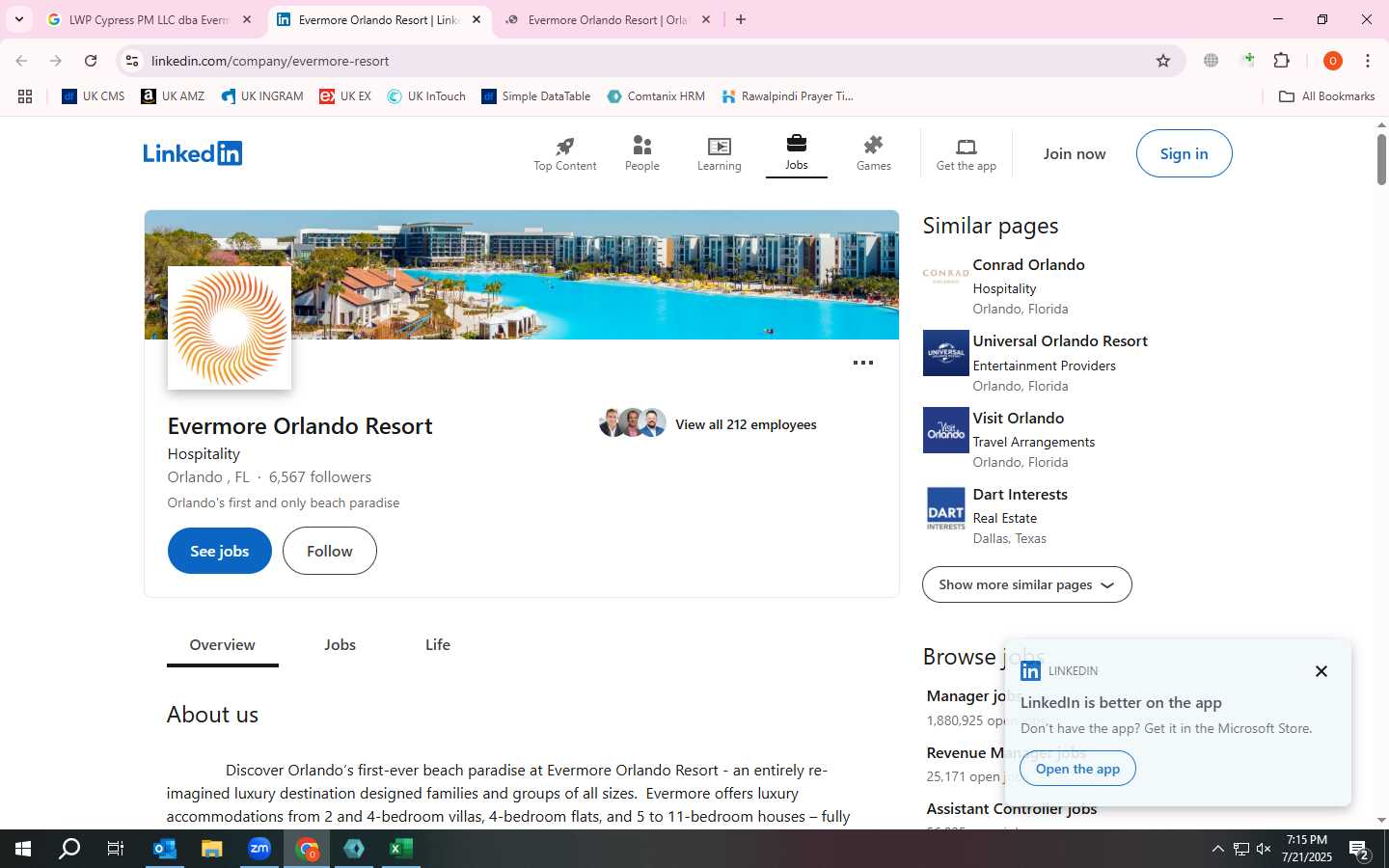Click the Sign in button
The height and width of the screenshot is (868, 1389).
tap(1185, 153)
